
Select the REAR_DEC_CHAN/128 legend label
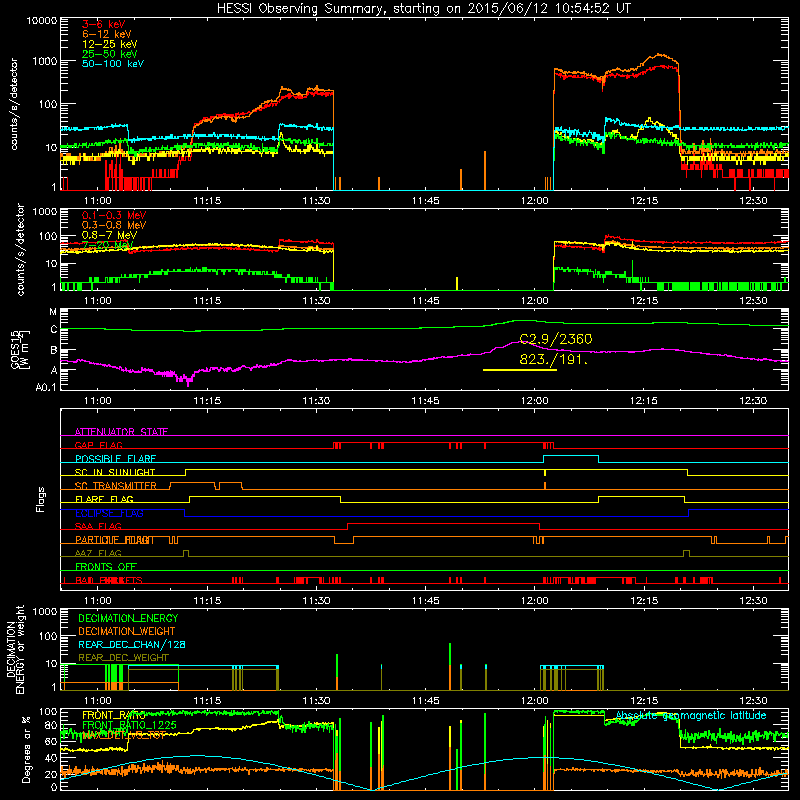point(132,645)
